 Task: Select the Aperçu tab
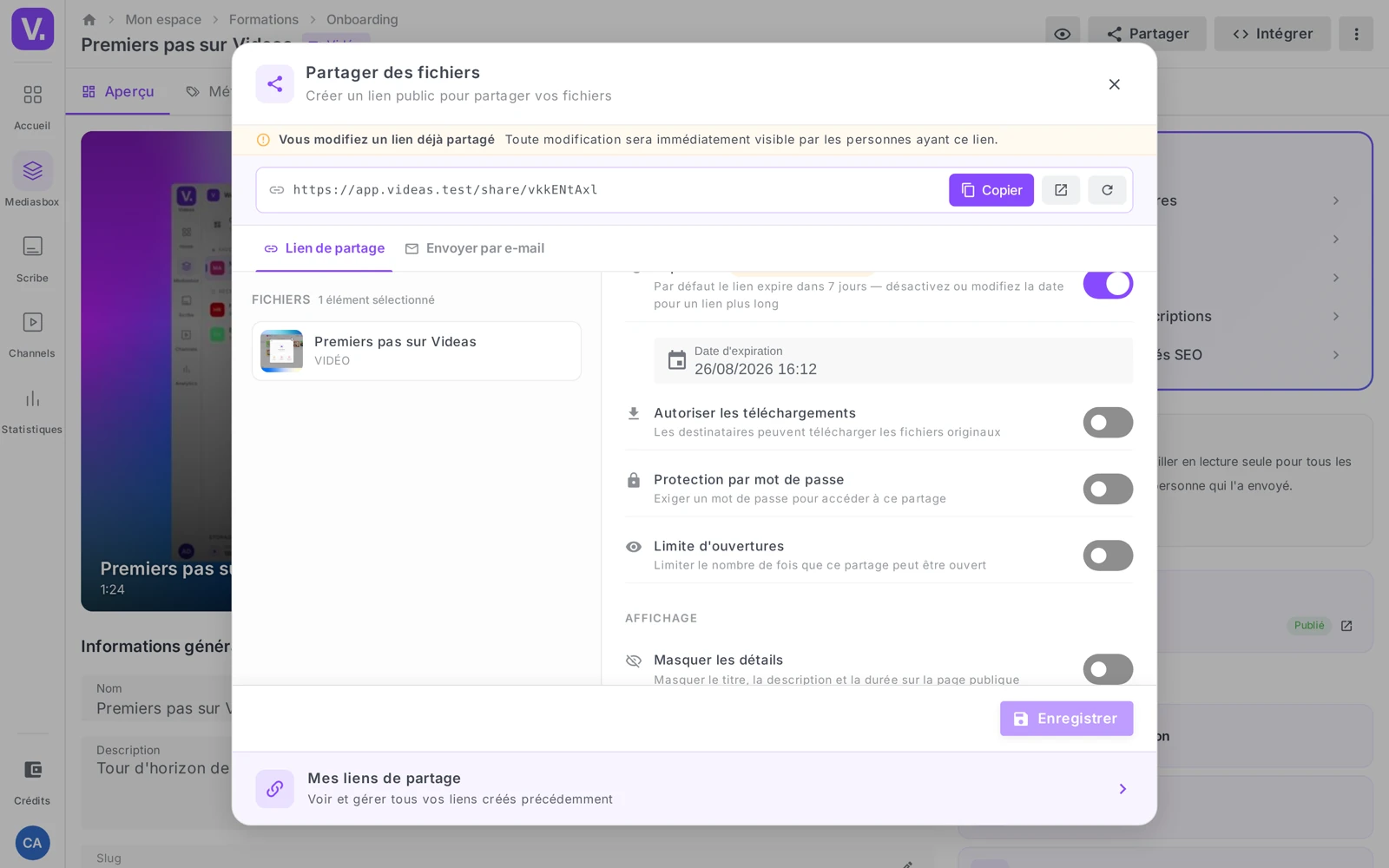[x=118, y=92]
